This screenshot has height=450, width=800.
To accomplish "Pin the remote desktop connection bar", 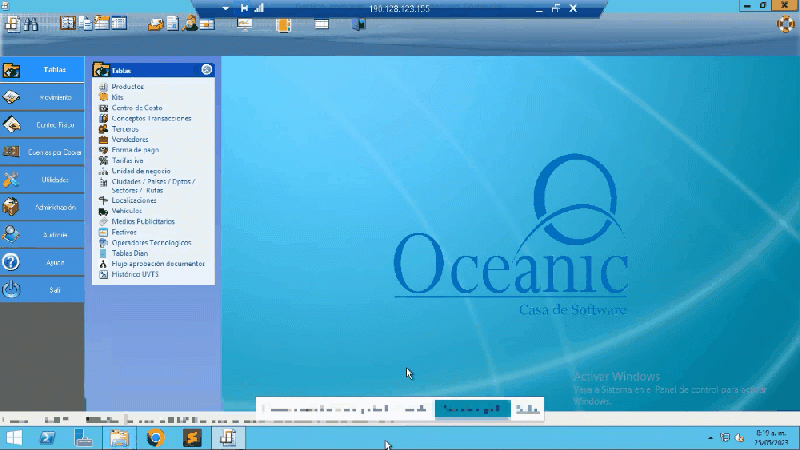I will (x=243, y=8).
